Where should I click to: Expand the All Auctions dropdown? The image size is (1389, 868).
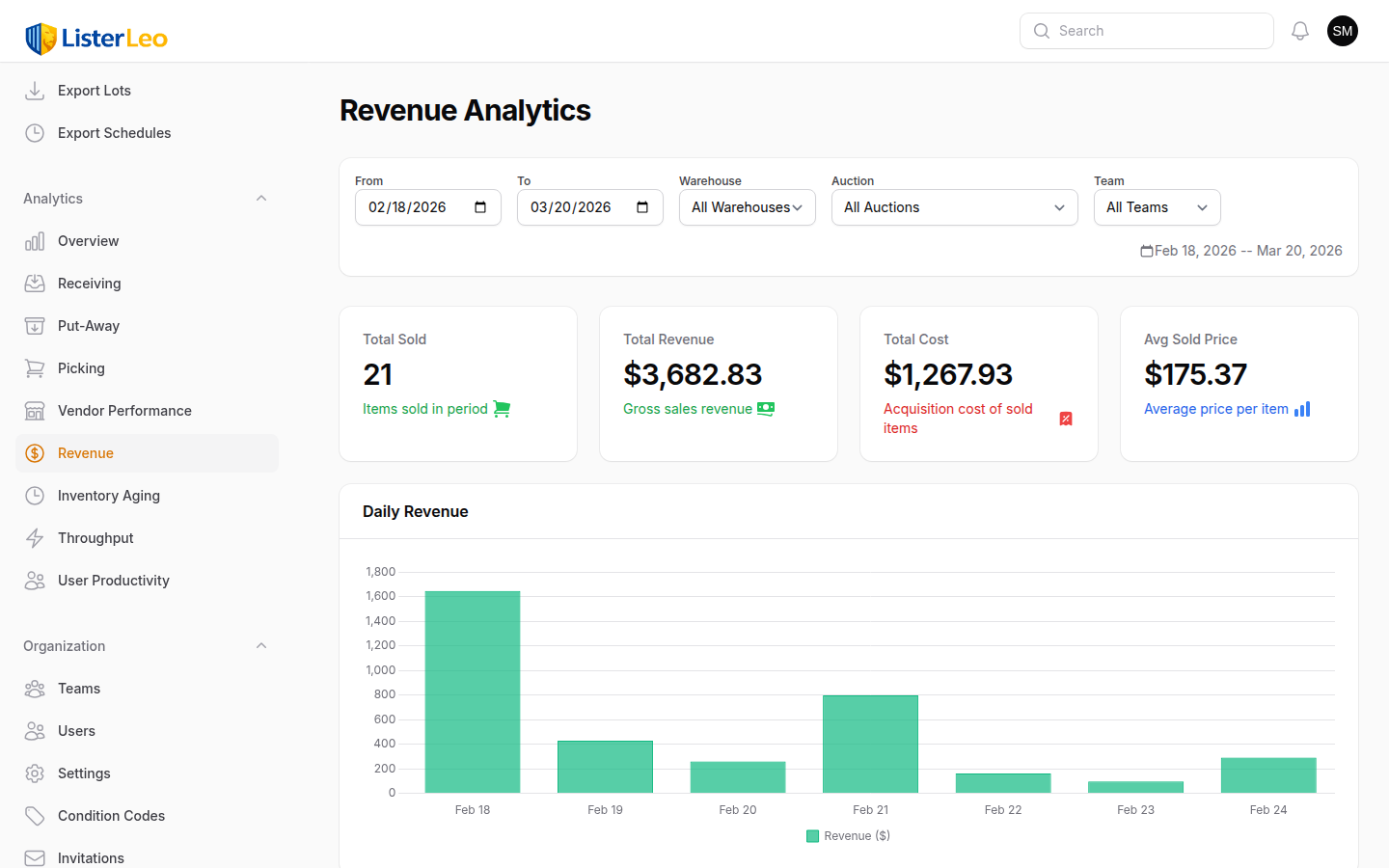(x=954, y=207)
